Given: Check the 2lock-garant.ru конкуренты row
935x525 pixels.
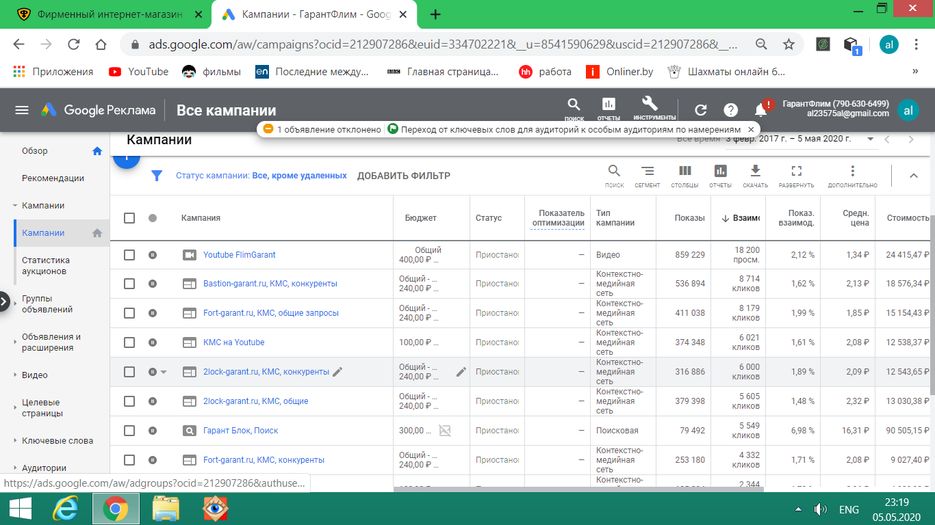Looking at the screenshot, I should click(x=129, y=372).
